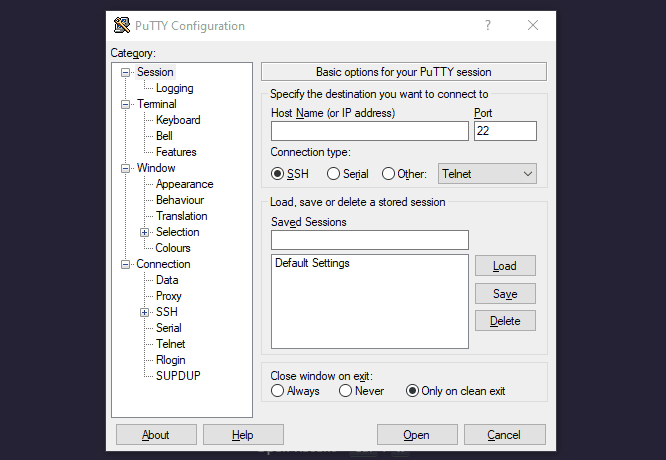Open the Keyboard settings category

coord(178,120)
